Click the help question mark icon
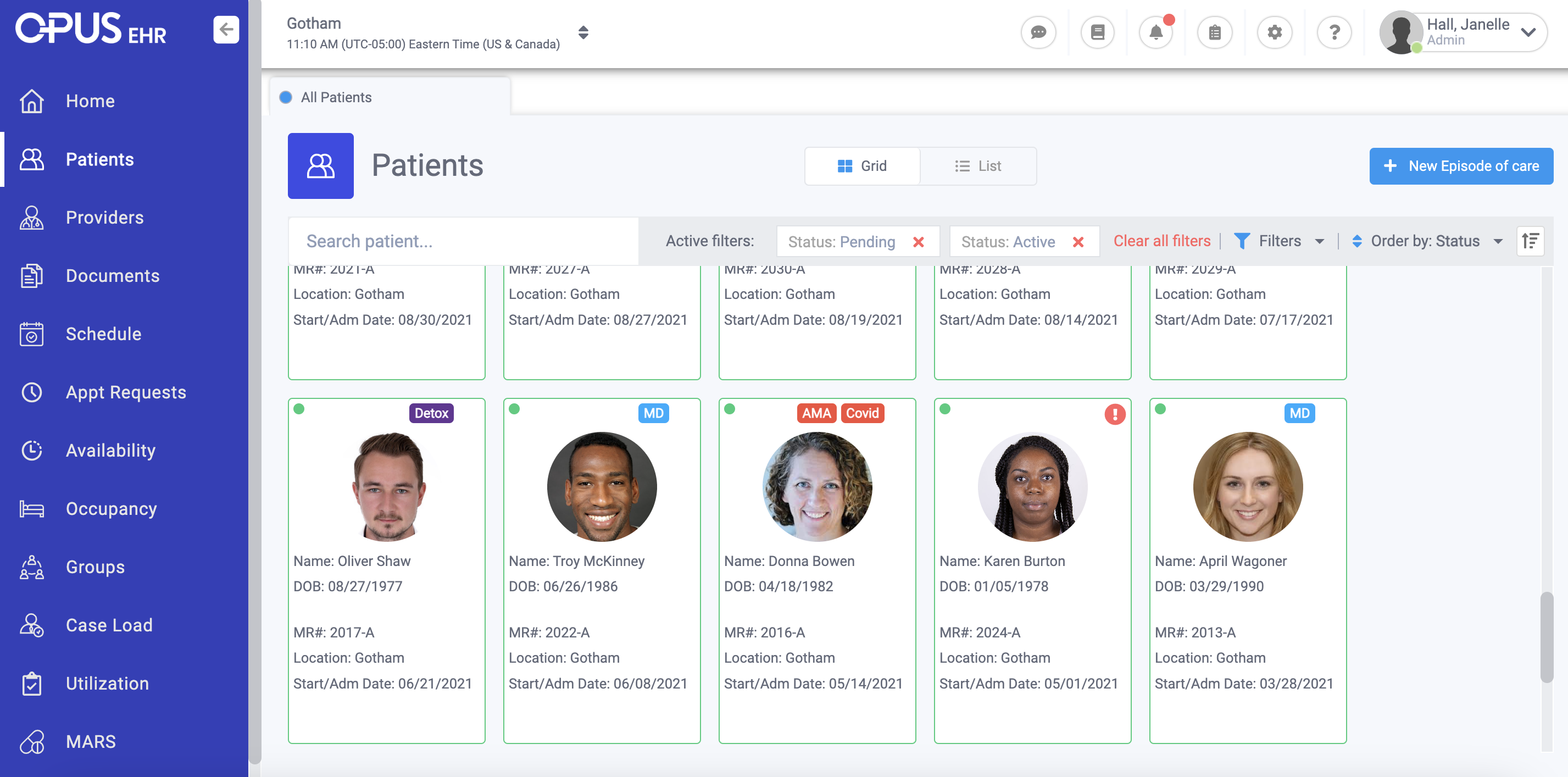The height and width of the screenshot is (777, 1568). click(x=1335, y=32)
